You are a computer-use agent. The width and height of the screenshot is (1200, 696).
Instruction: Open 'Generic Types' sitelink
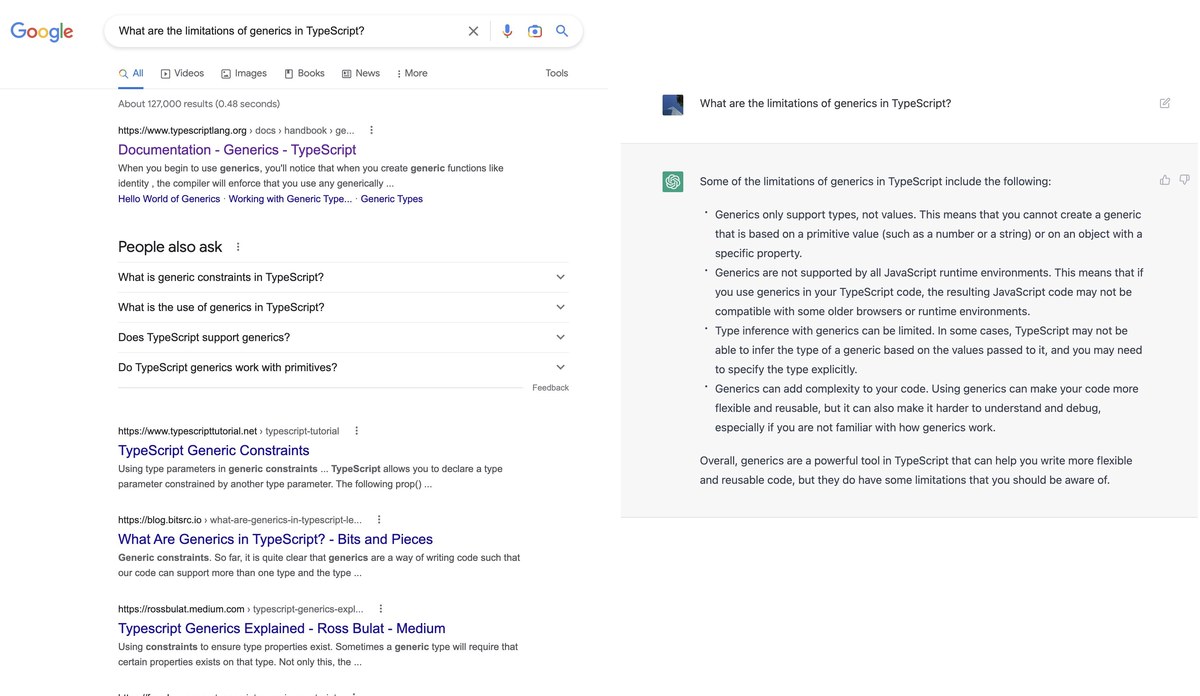(x=392, y=199)
